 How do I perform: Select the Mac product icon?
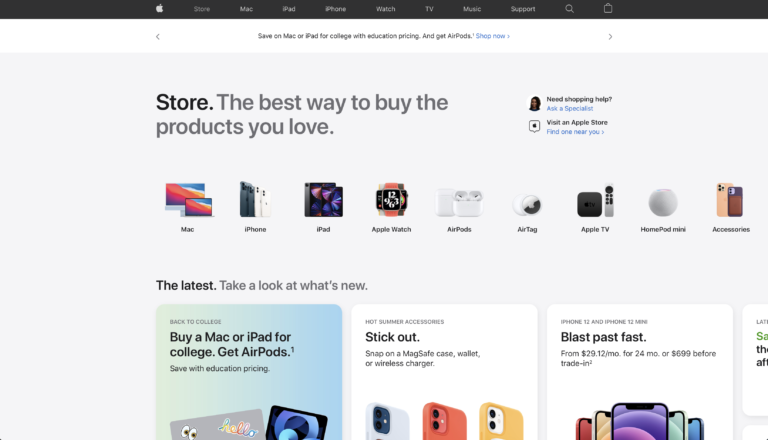(188, 200)
